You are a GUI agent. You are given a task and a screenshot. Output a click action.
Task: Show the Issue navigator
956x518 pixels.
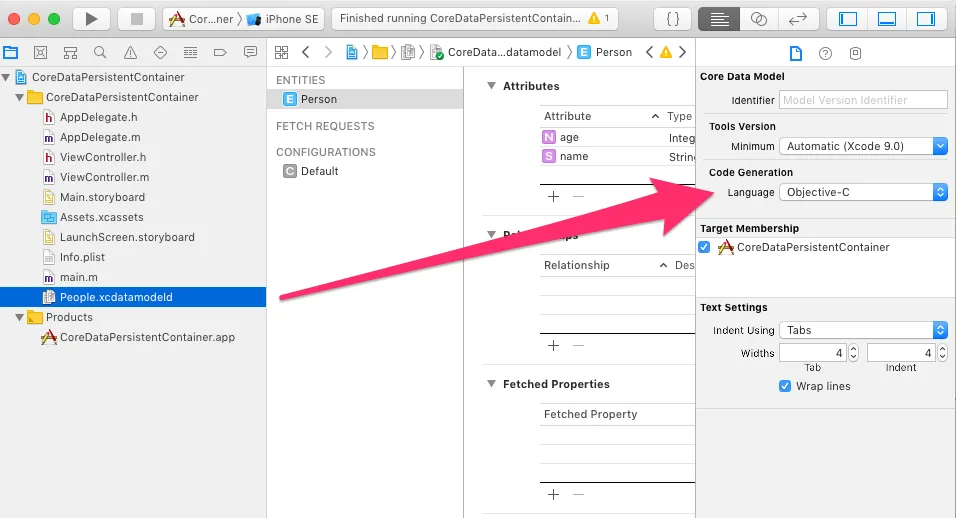click(x=130, y=52)
